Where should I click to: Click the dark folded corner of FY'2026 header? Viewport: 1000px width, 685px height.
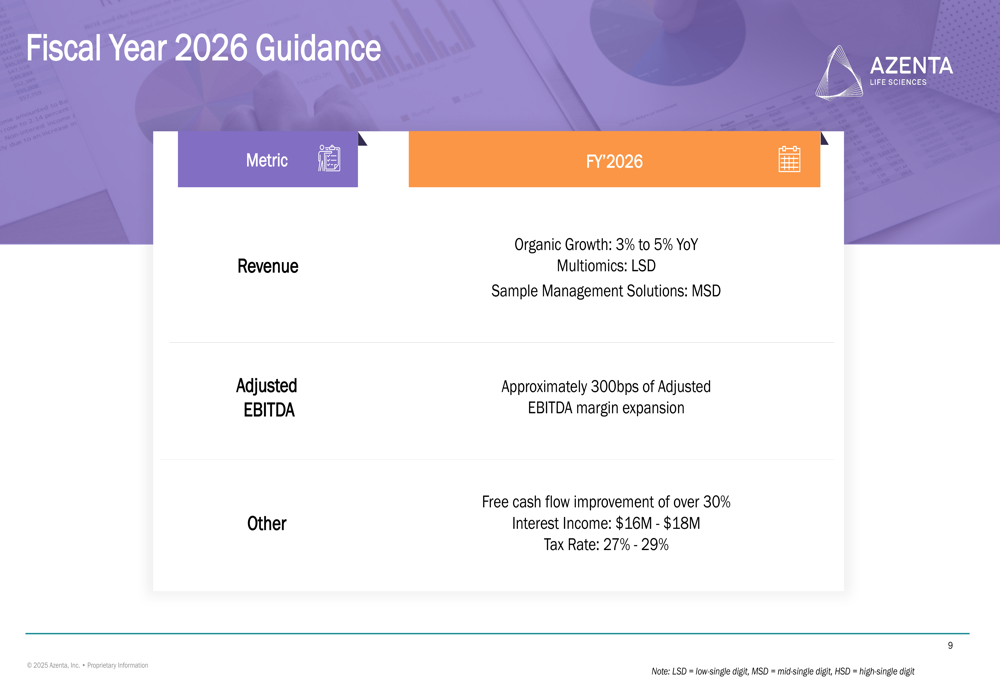click(x=824, y=139)
